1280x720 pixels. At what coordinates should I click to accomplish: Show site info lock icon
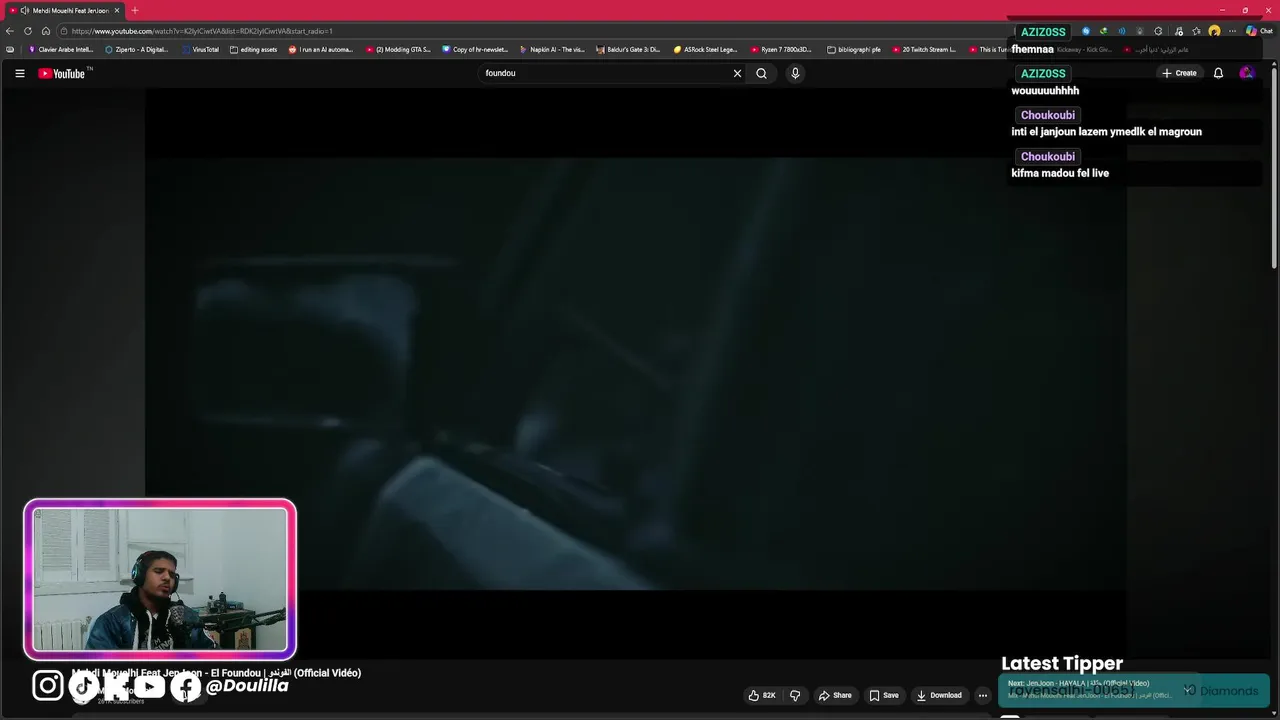[x=63, y=31]
